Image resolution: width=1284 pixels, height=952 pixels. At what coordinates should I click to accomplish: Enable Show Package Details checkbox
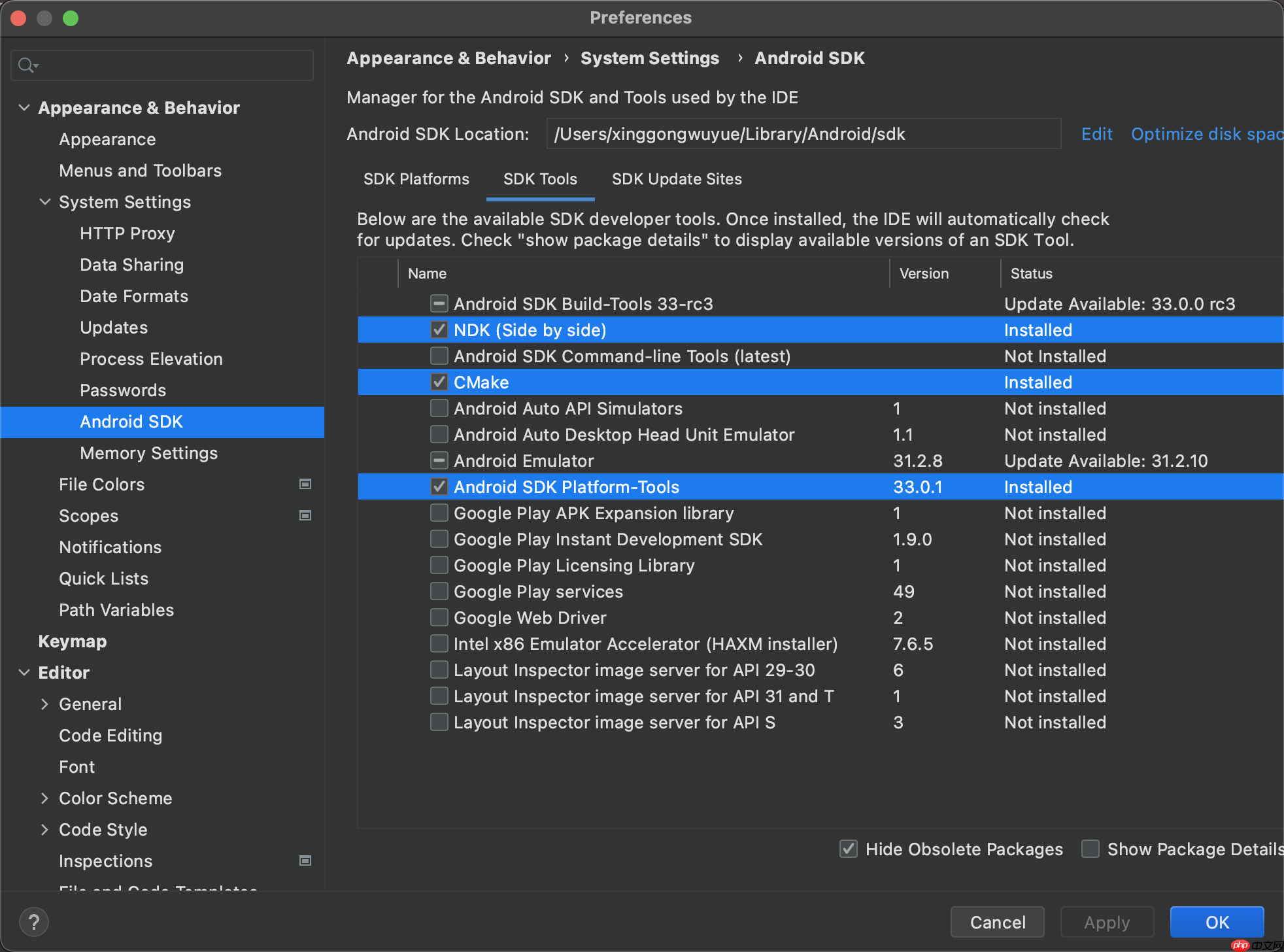coord(1090,849)
